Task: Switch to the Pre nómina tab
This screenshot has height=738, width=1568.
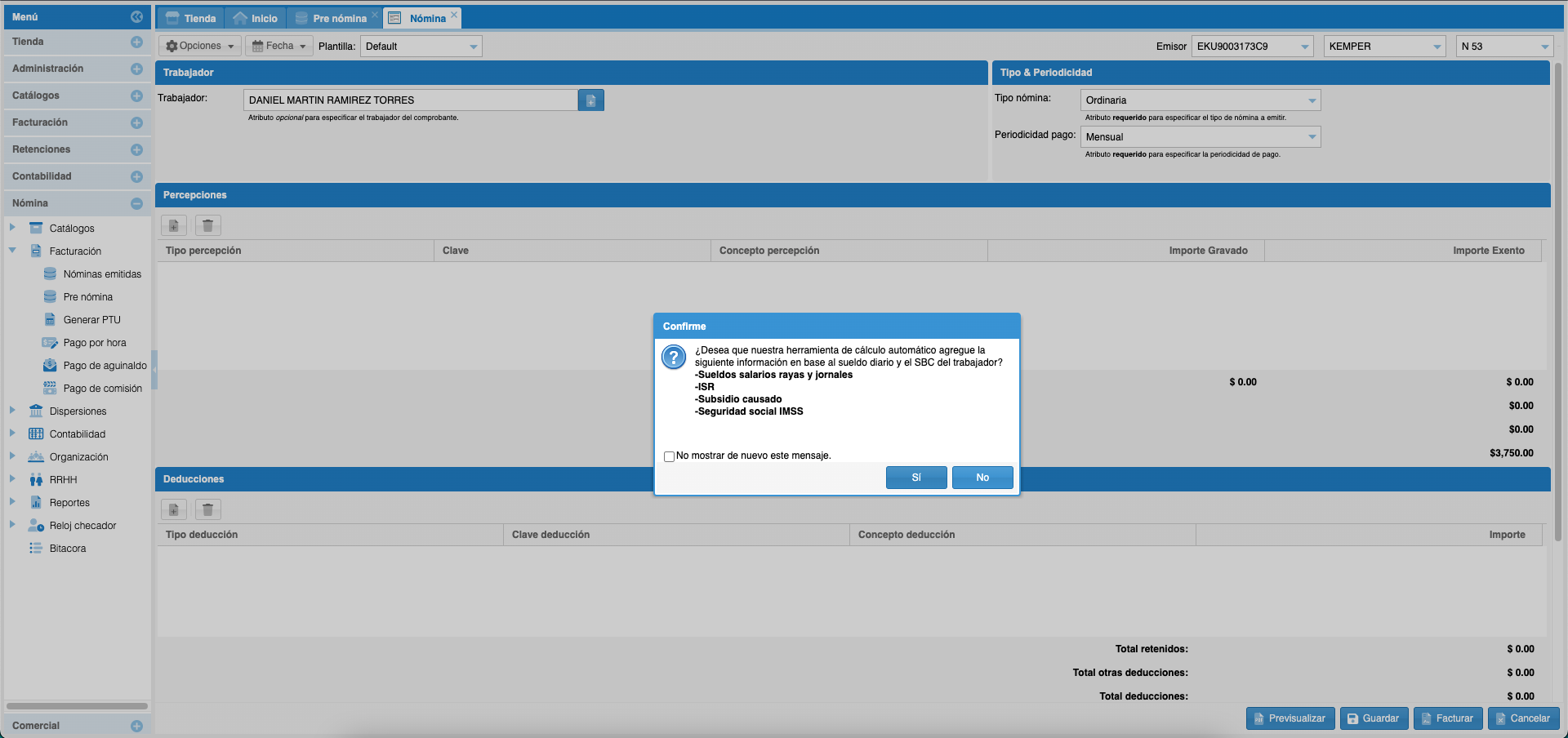Action: [339, 18]
